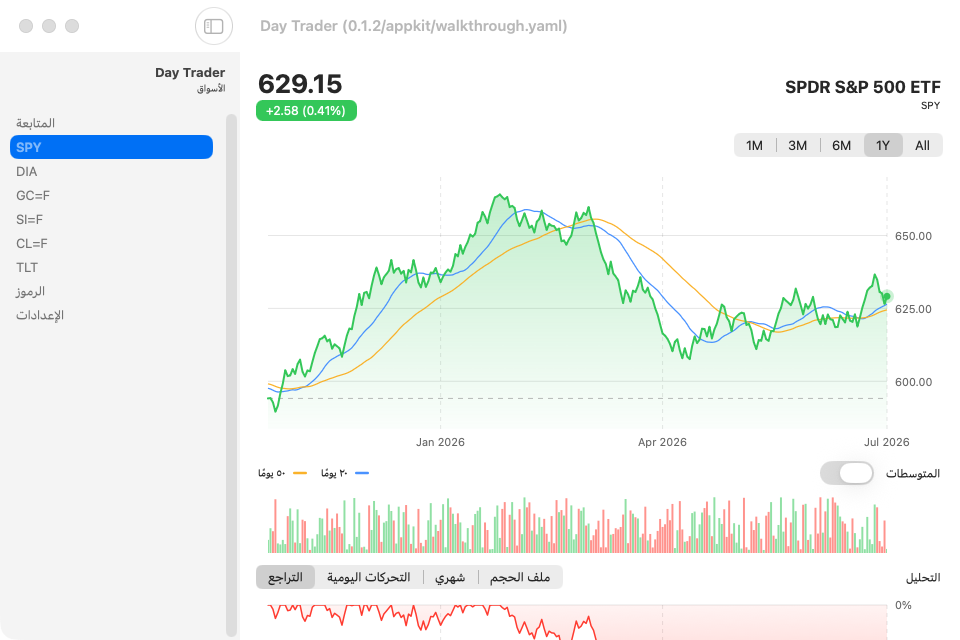960x640 pixels.
Task: Click the sidebar vertical scrollbar
Action: pyautogui.click(x=231, y=375)
